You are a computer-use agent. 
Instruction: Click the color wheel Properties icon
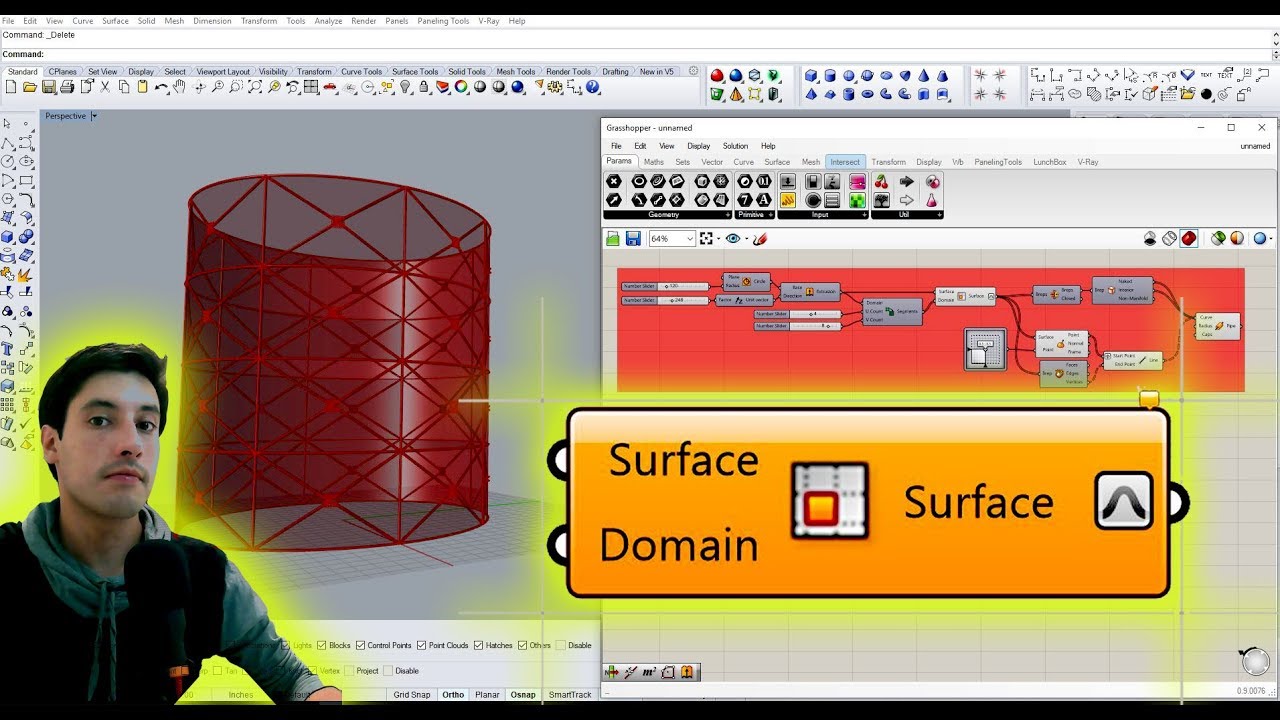pos(460,87)
